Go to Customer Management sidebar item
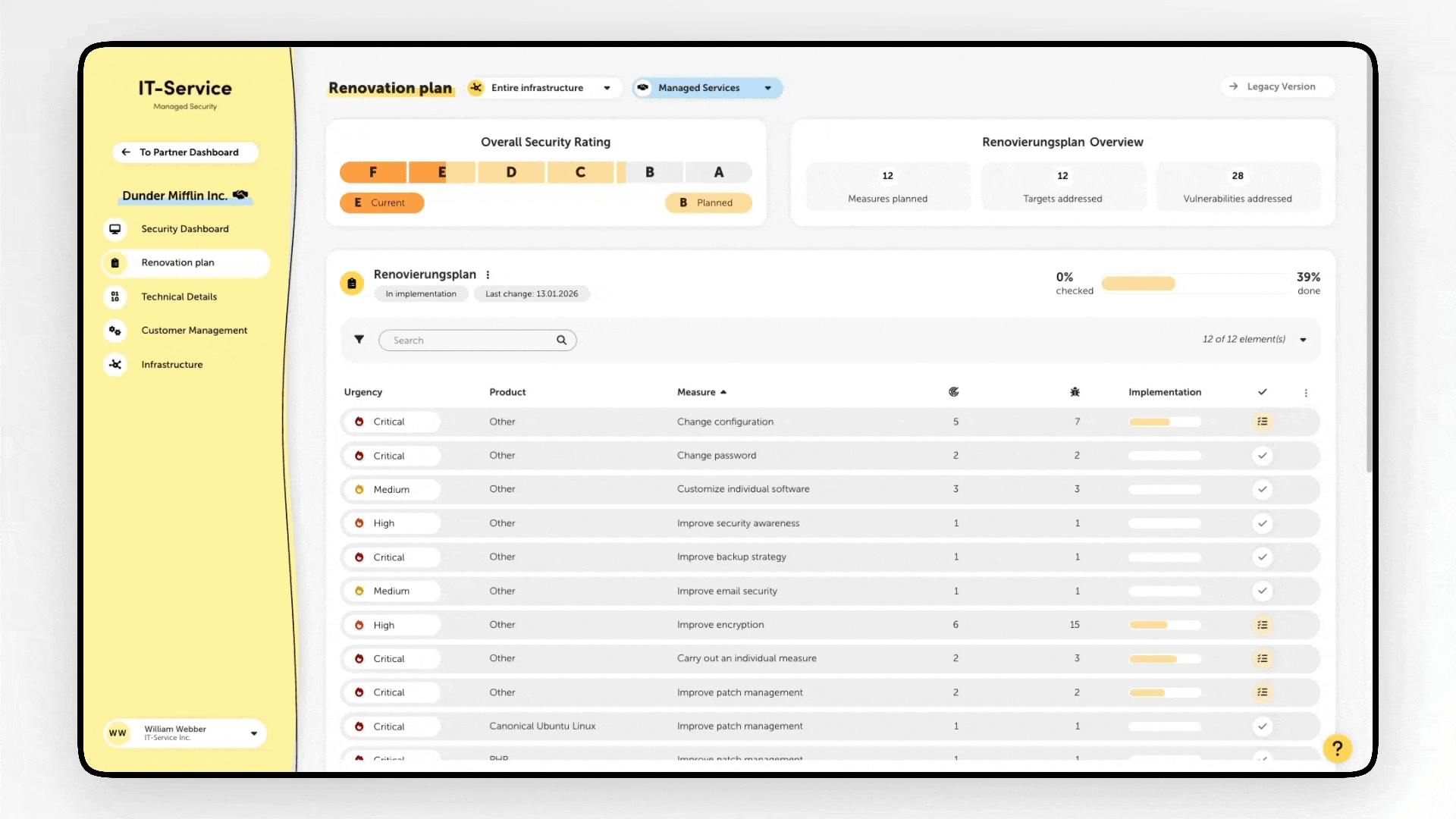1456x819 pixels. tap(194, 331)
